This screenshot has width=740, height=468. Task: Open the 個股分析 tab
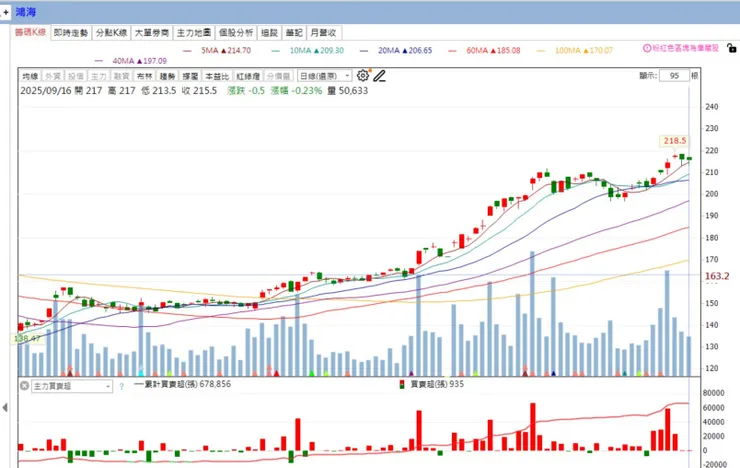point(236,33)
